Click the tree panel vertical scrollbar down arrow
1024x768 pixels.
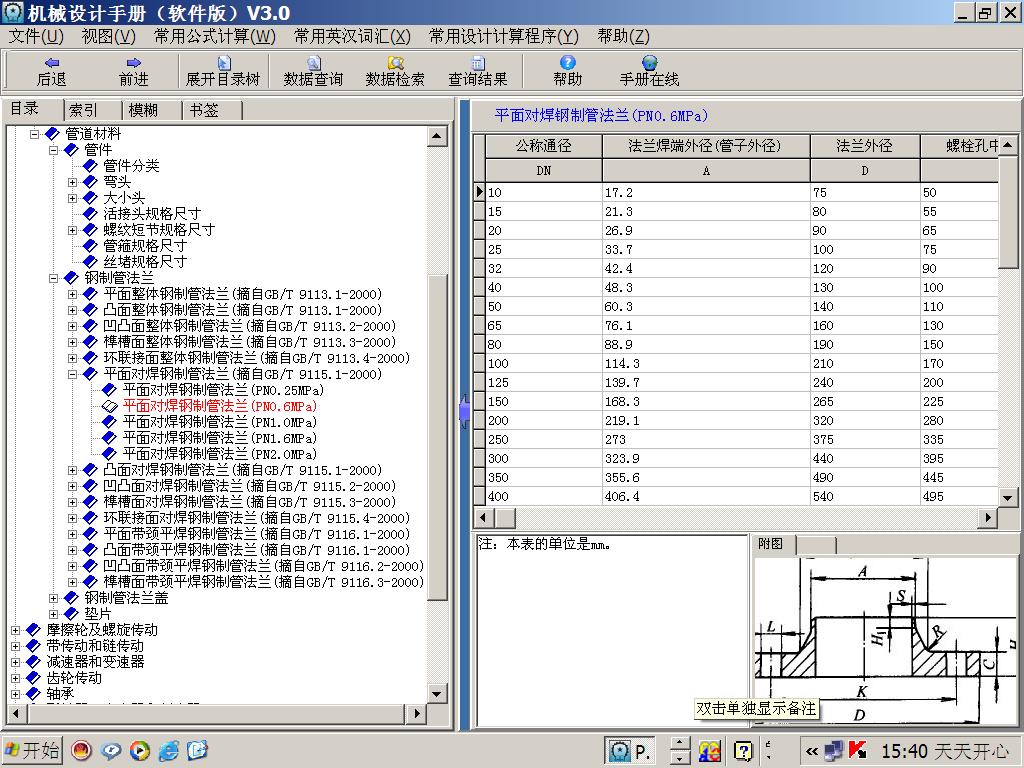[x=437, y=694]
